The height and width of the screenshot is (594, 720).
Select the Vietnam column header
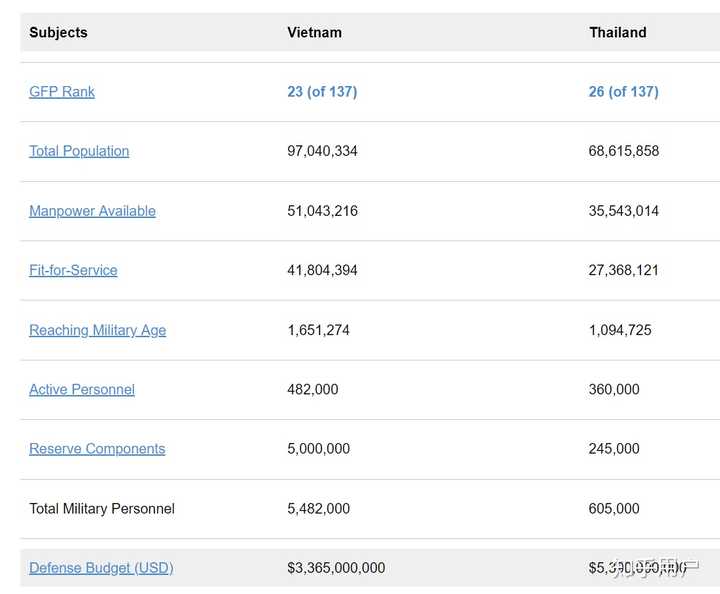314,33
